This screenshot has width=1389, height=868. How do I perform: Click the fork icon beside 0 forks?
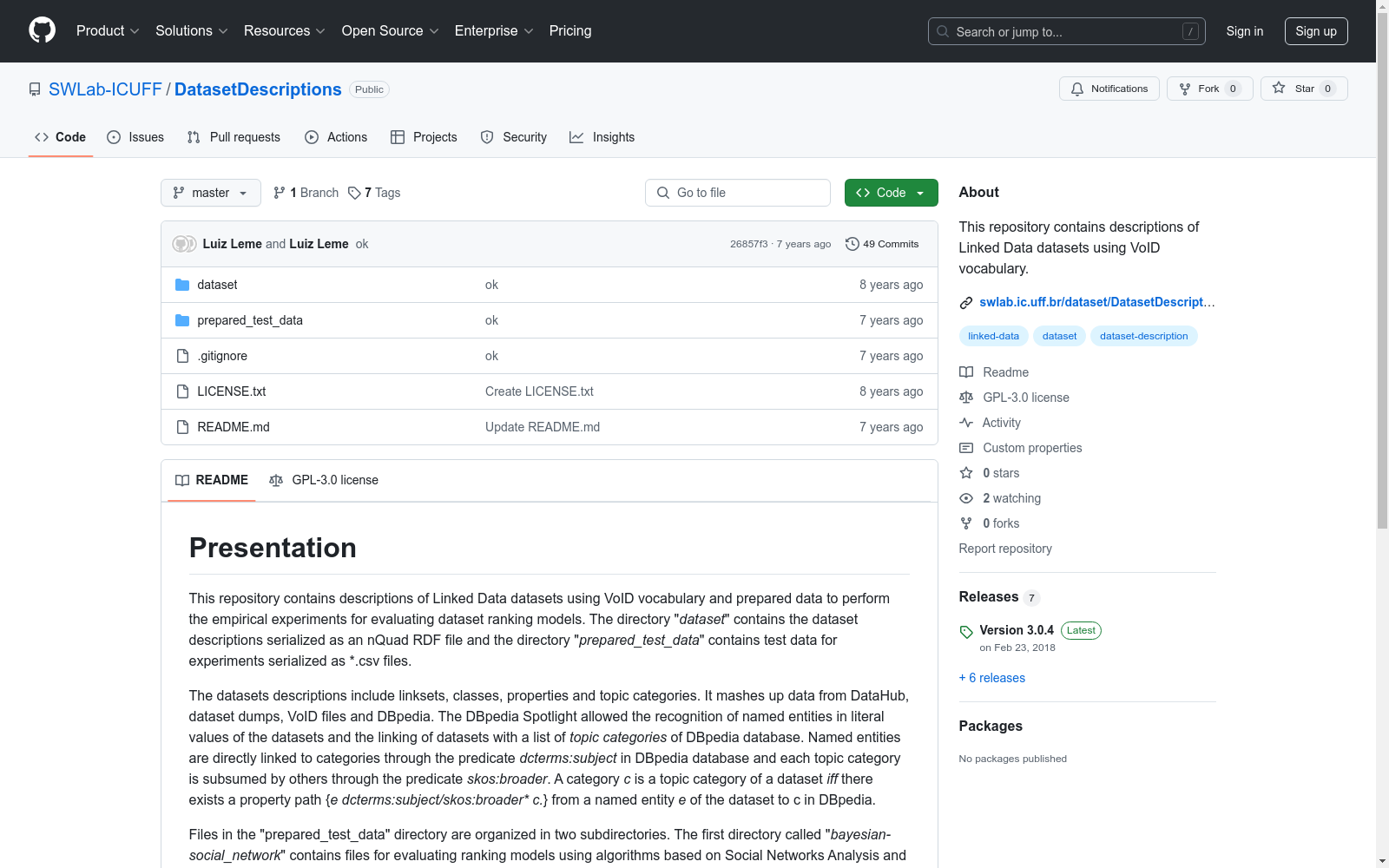click(x=966, y=523)
